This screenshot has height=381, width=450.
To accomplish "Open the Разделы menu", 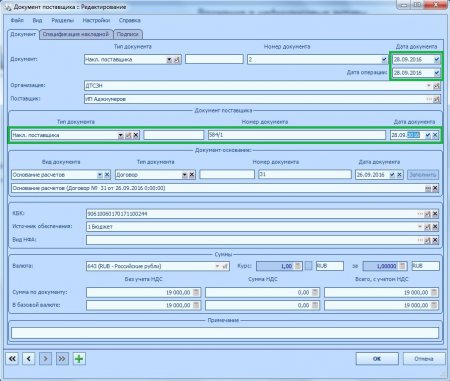I will pos(62,20).
